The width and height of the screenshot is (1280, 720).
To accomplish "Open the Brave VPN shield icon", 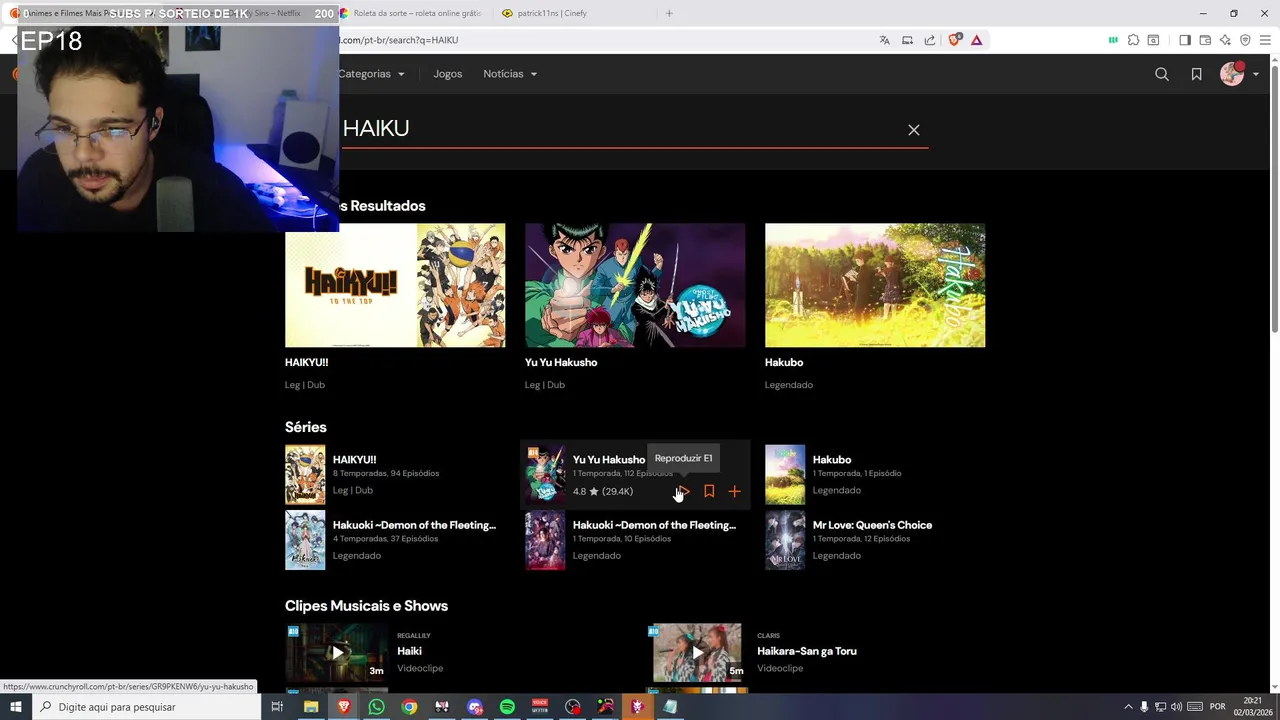I will tap(1245, 40).
